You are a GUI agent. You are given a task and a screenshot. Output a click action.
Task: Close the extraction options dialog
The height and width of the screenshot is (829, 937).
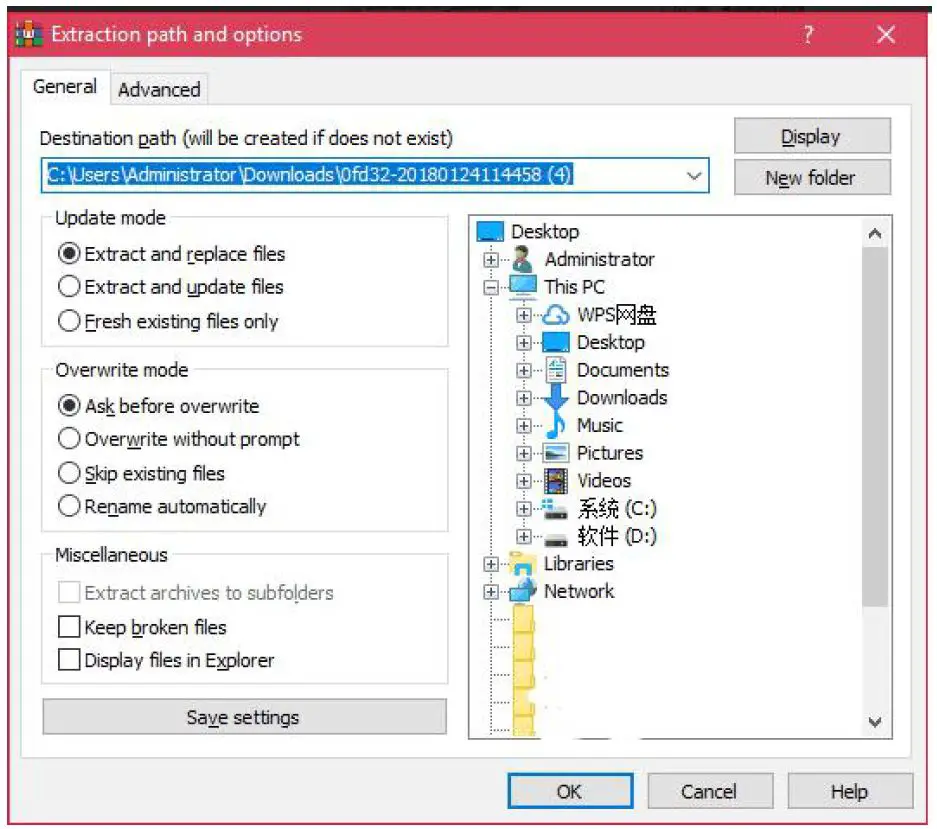pos(886,34)
